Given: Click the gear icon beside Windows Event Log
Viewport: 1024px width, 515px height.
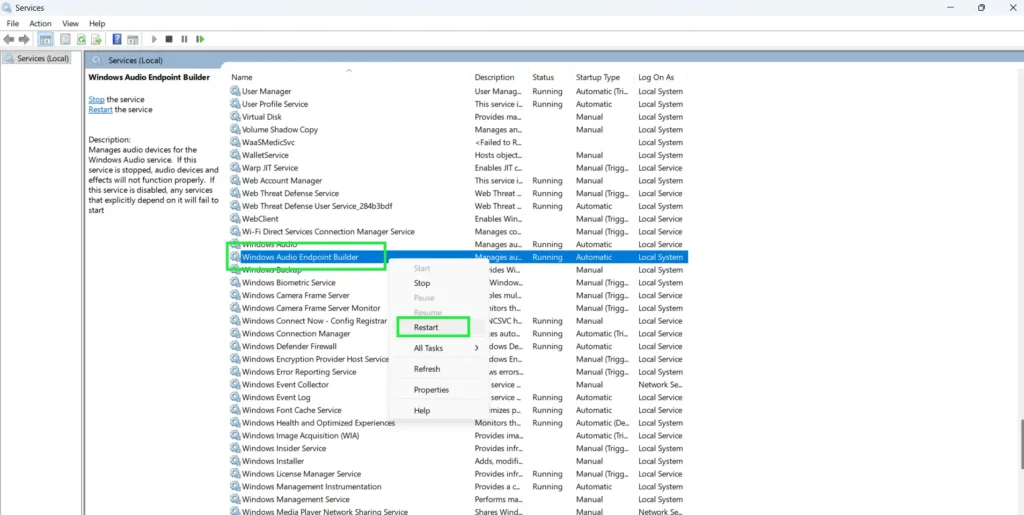Looking at the screenshot, I should tap(235, 398).
